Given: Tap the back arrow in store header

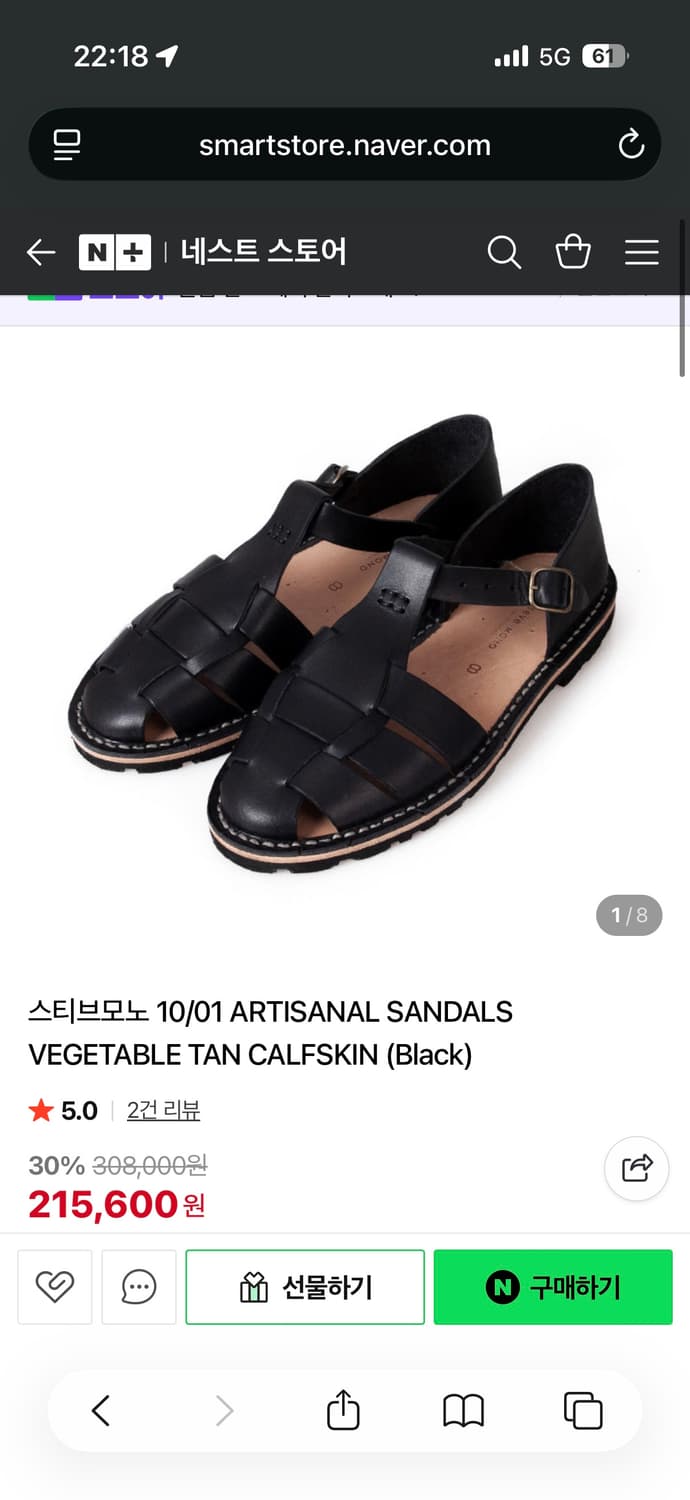Looking at the screenshot, I should pyautogui.click(x=41, y=252).
